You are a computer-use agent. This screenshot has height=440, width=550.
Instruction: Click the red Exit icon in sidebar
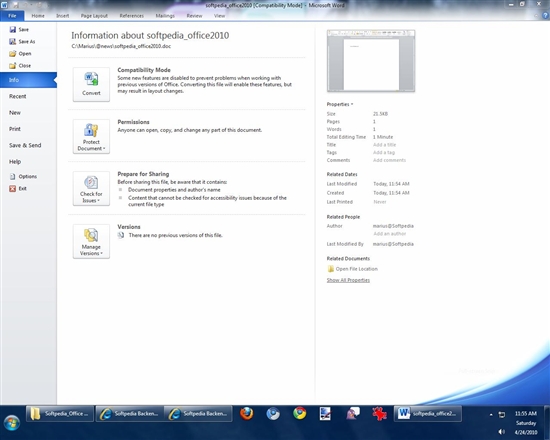point(13,188)
